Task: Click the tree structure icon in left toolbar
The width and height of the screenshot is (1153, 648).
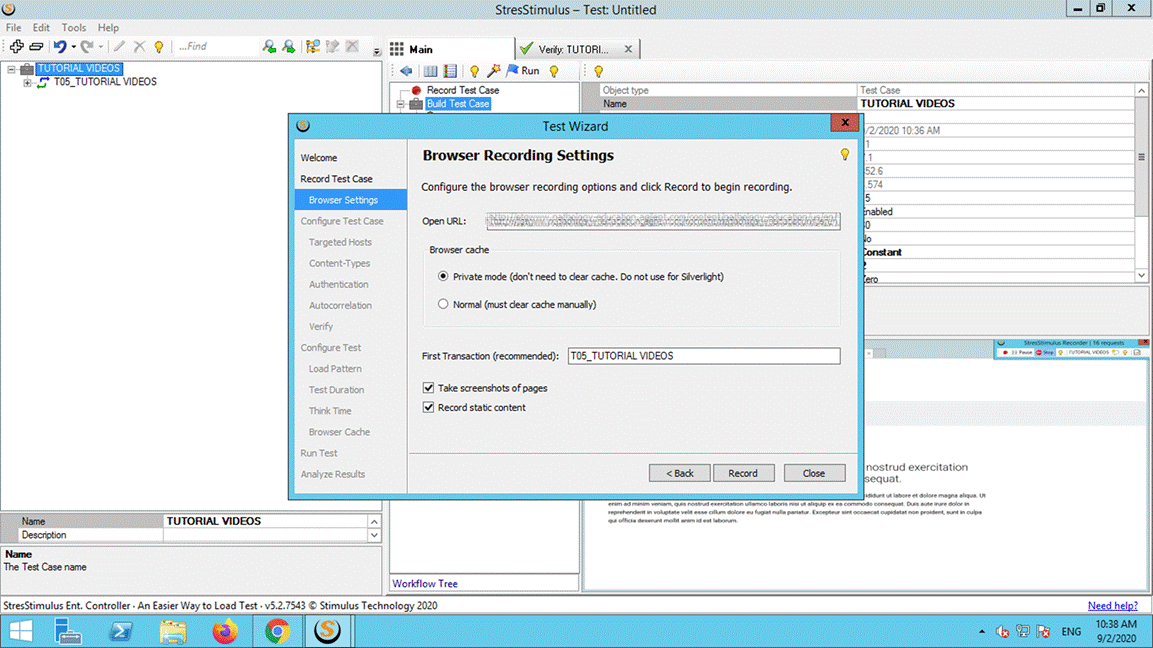Action: click(x=313, y=46)
